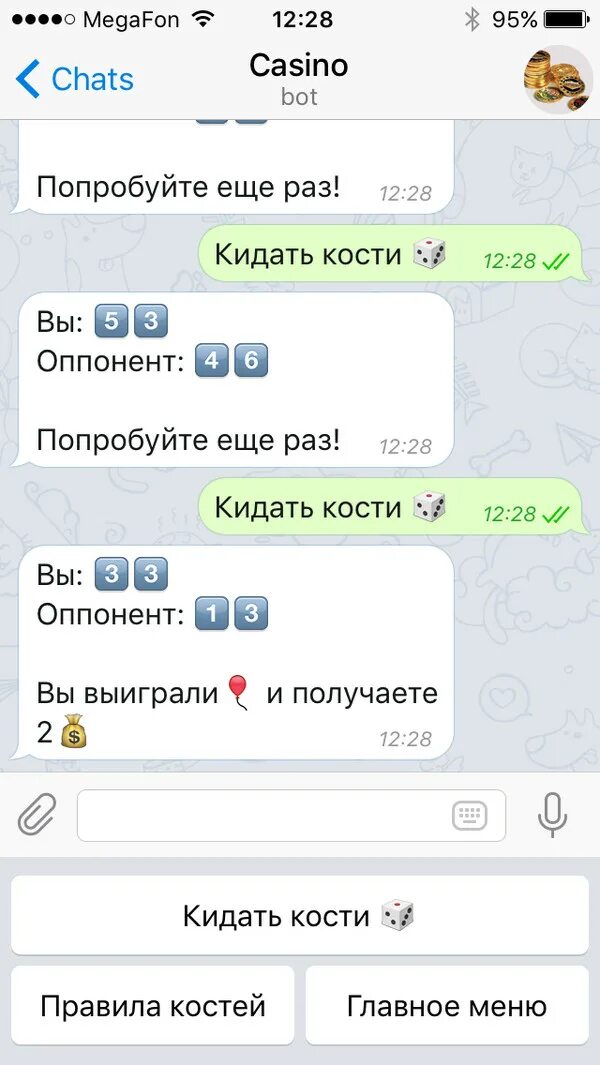
Task: Tap the back chevron arrow
Action: pos(27,79)
